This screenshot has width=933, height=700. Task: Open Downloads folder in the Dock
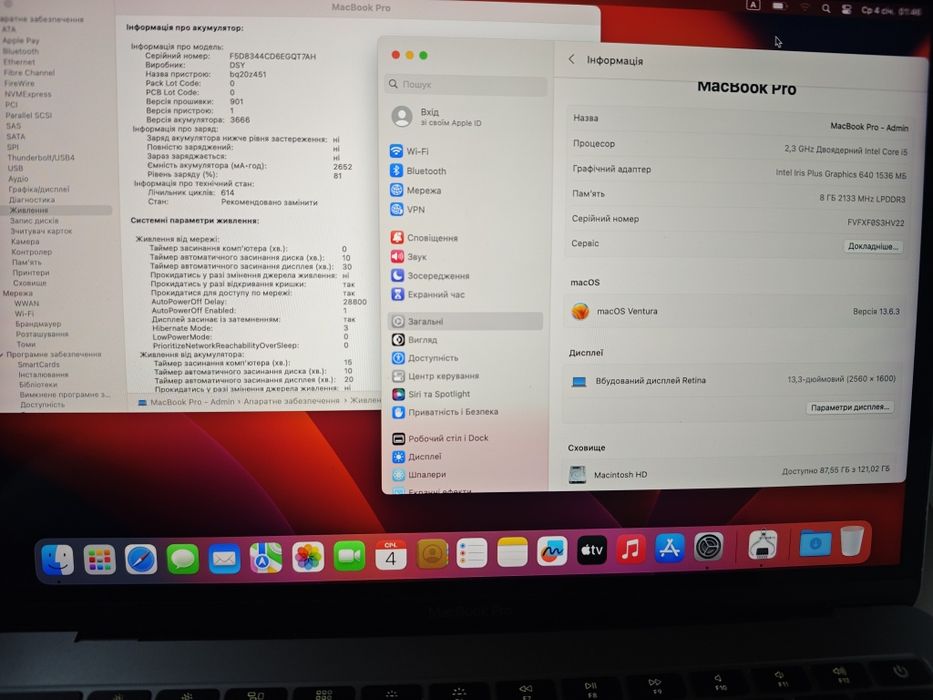coord(815,542)
